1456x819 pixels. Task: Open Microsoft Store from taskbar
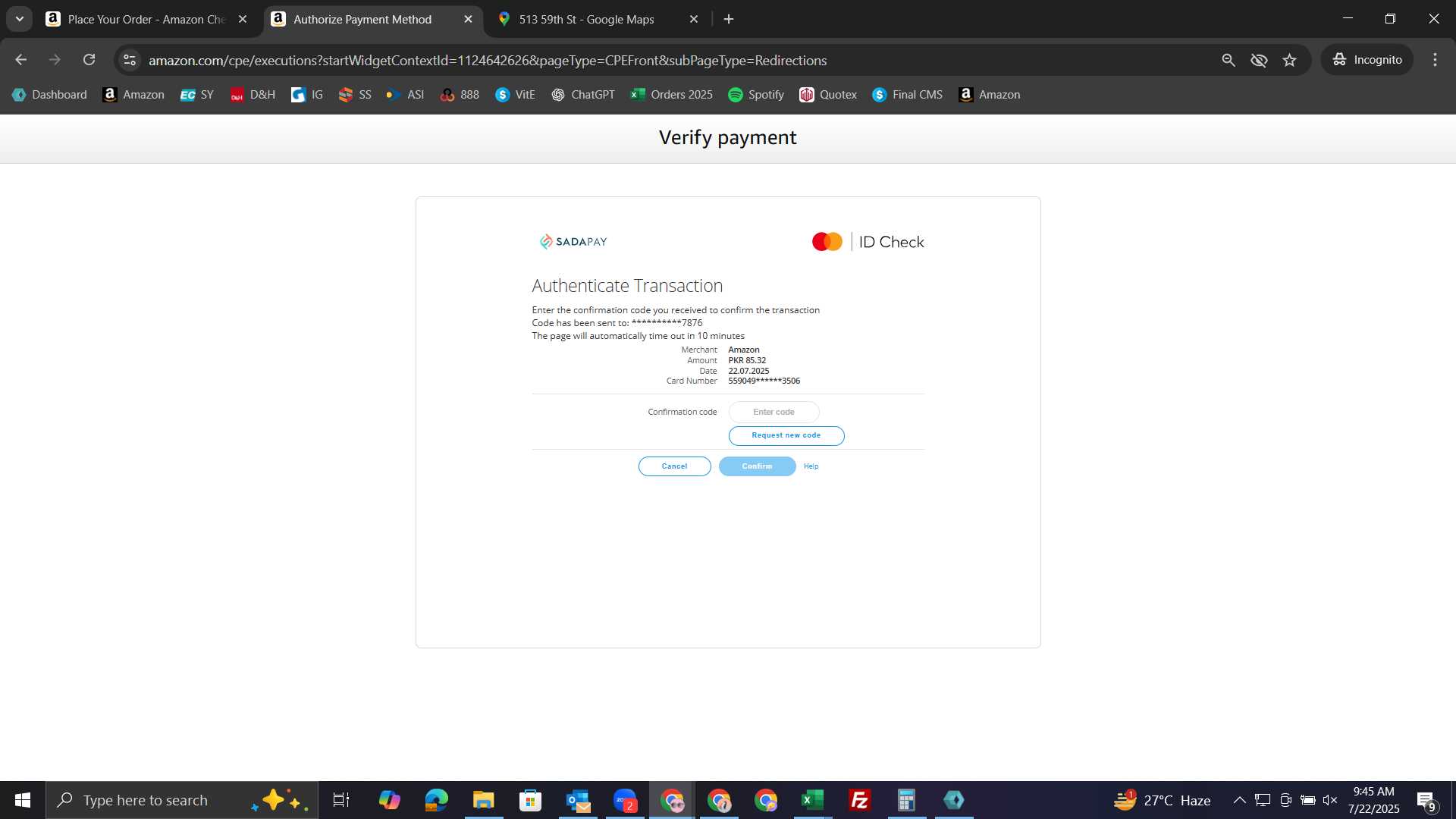tap(531, 800)
